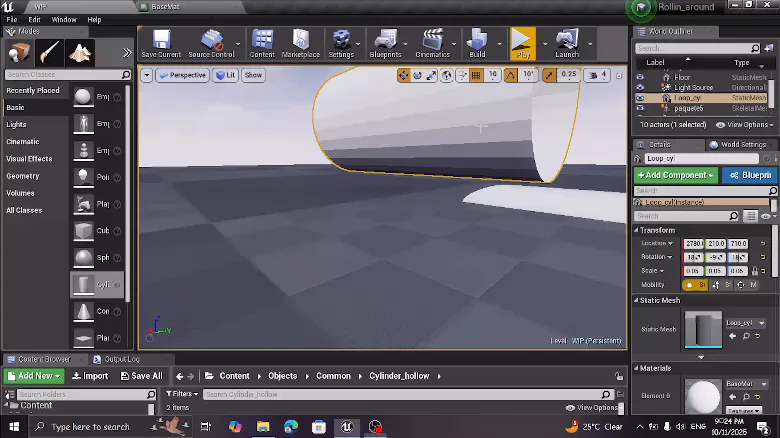Switch to World Settings tab
Image resolution: width=780 pixels, height=438 pixels.
tap(738, 144)
